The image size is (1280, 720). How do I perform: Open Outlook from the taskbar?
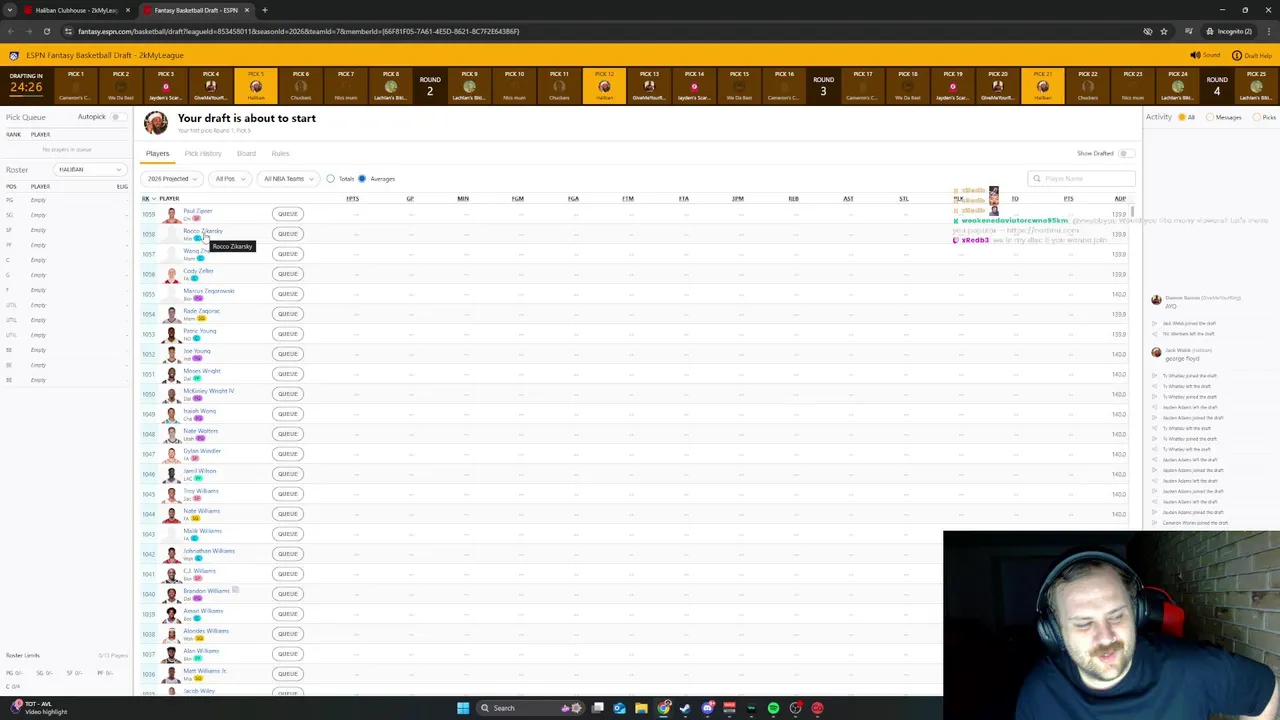tap(619, 708)
